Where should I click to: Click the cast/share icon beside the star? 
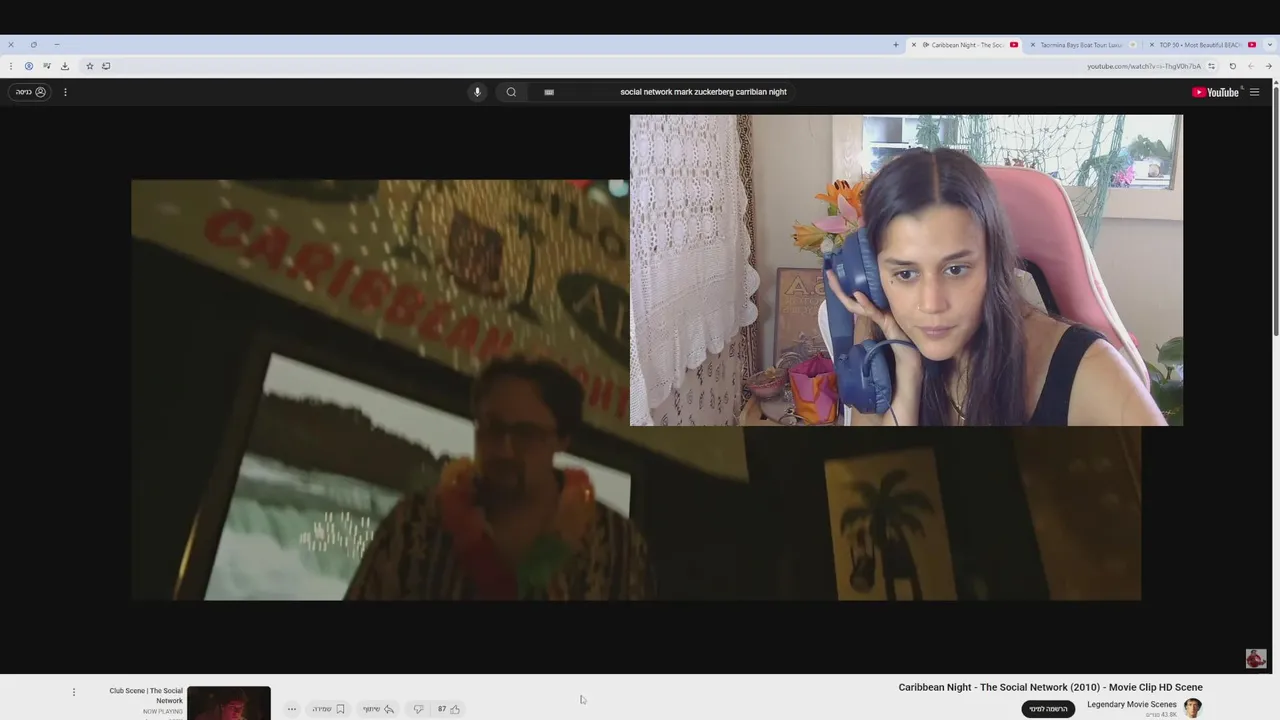pos(106,66)
